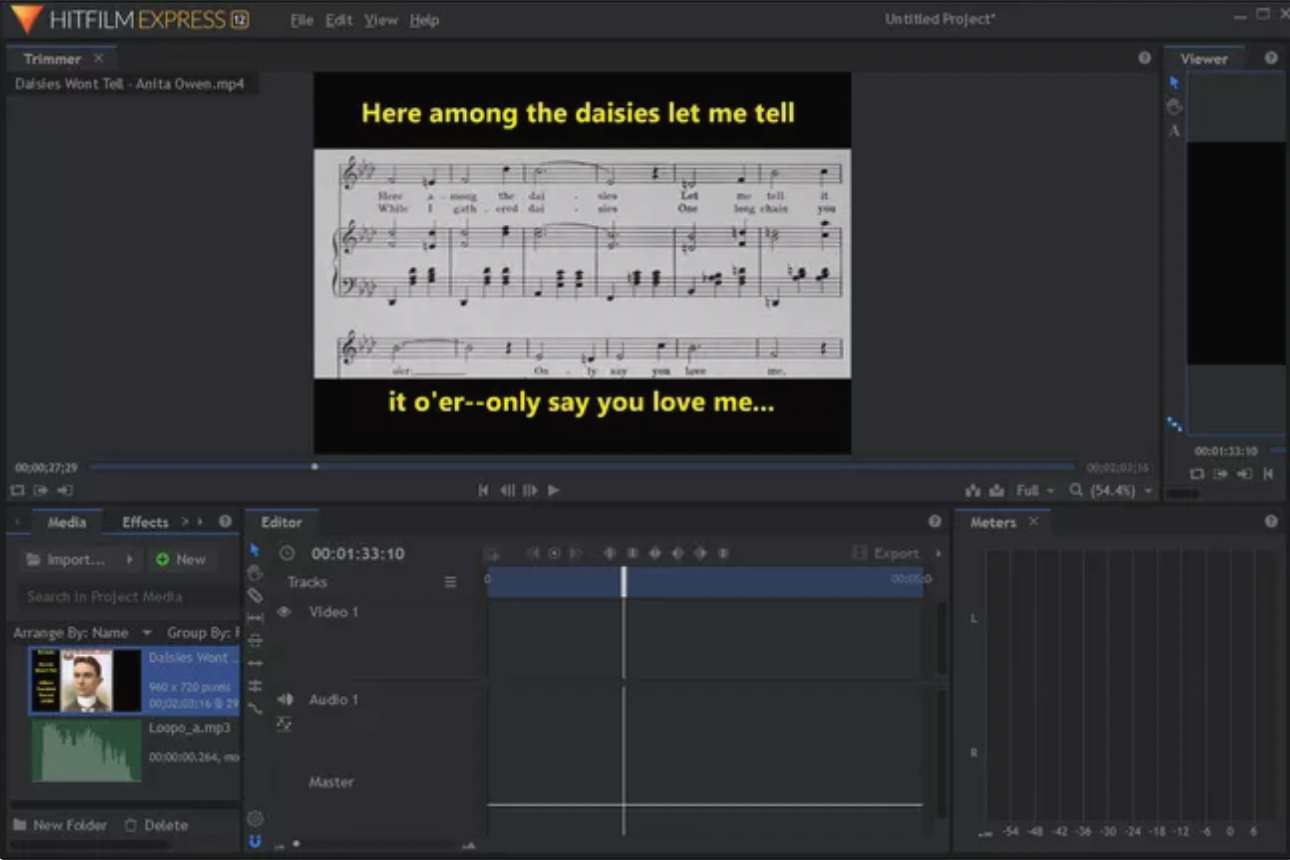
Task: Click the New Folder button in the Media panel
Action: [61, 825]
